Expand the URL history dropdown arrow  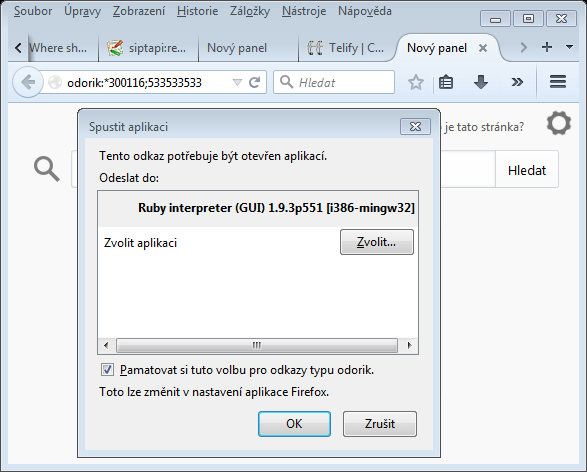tap(237, 82)
